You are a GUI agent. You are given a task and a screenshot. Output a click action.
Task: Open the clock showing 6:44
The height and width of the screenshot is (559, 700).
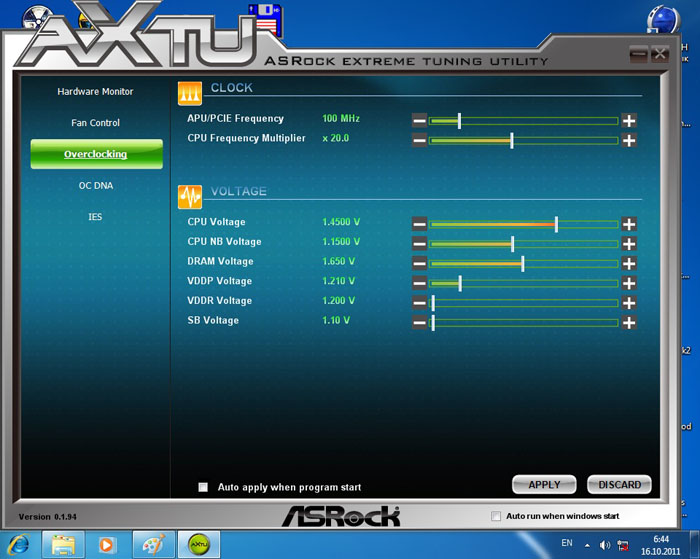click(x=661, y=545)
